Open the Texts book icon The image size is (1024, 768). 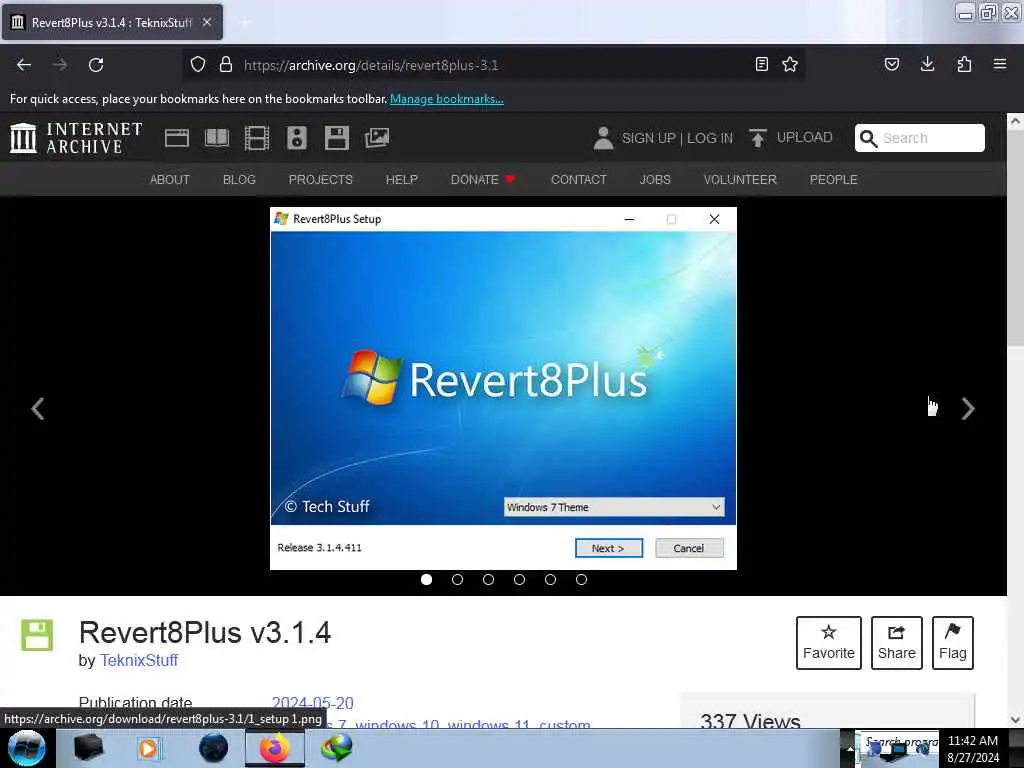pyautogui.click(x=217, y=138)
